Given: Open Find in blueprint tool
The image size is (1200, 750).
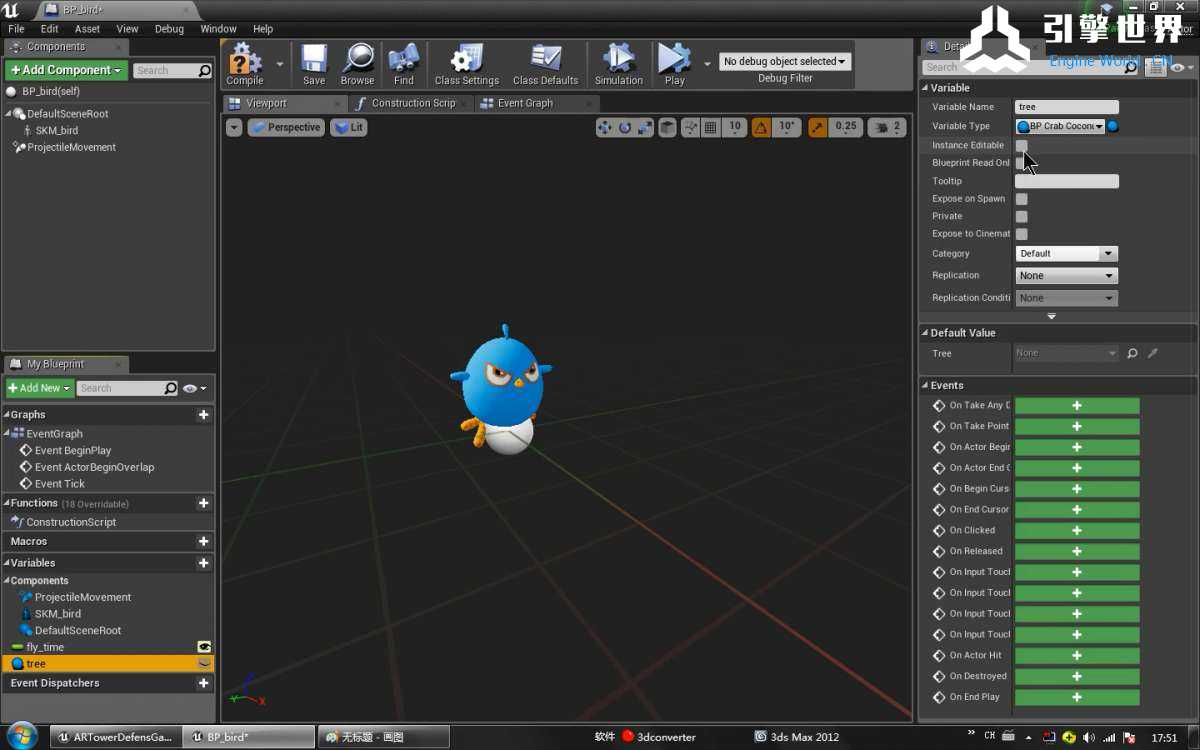Looking at the screenshot, I should (x=403, y=62).
